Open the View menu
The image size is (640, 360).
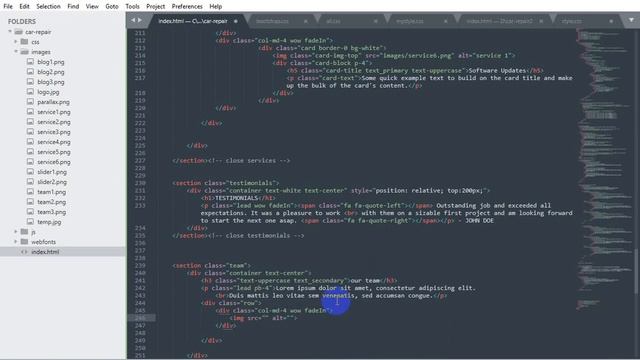(92, 7)
